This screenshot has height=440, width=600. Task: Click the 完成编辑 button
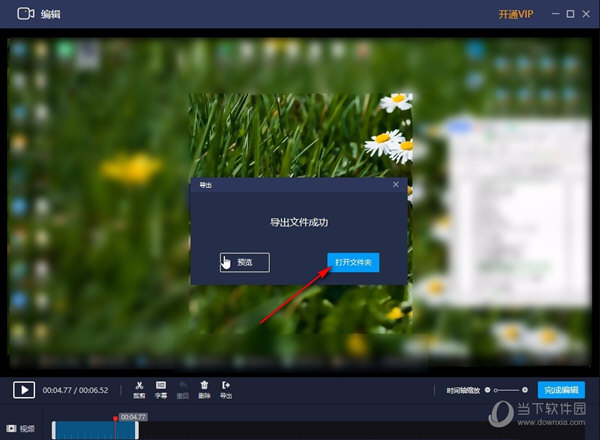561,390
